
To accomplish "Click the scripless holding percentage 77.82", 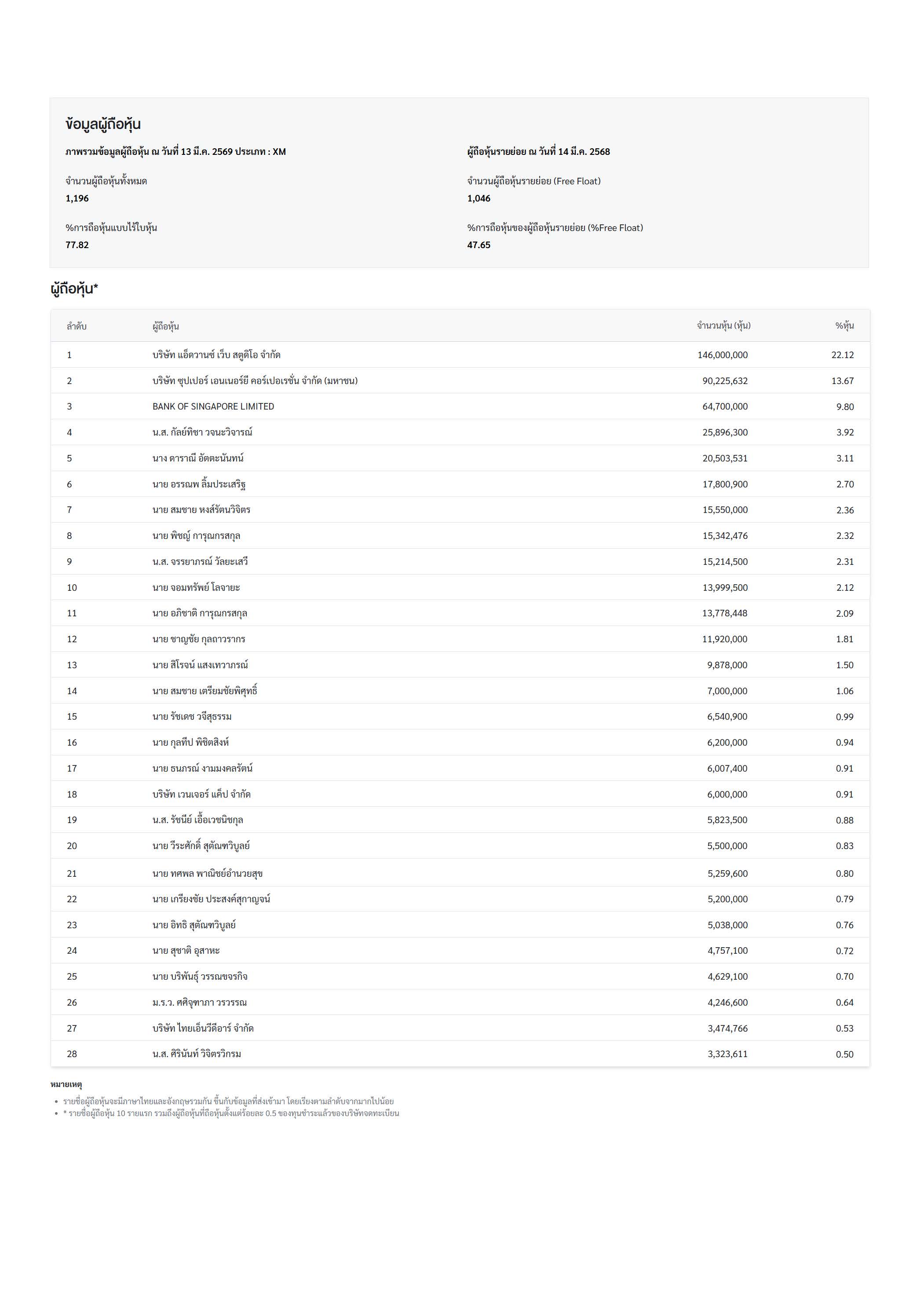I will (77, 245).
